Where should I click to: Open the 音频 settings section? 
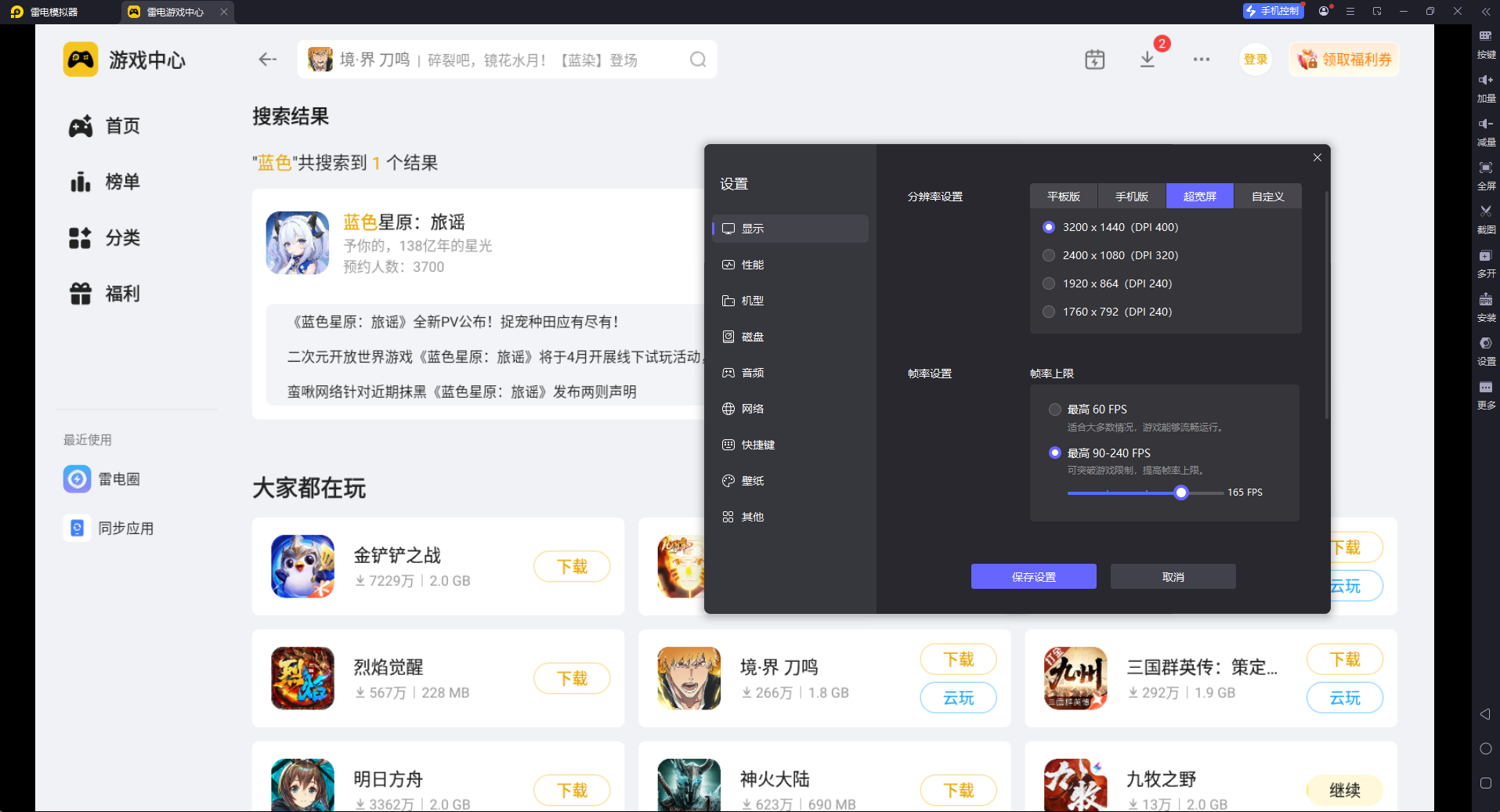(x=790, y=373)
